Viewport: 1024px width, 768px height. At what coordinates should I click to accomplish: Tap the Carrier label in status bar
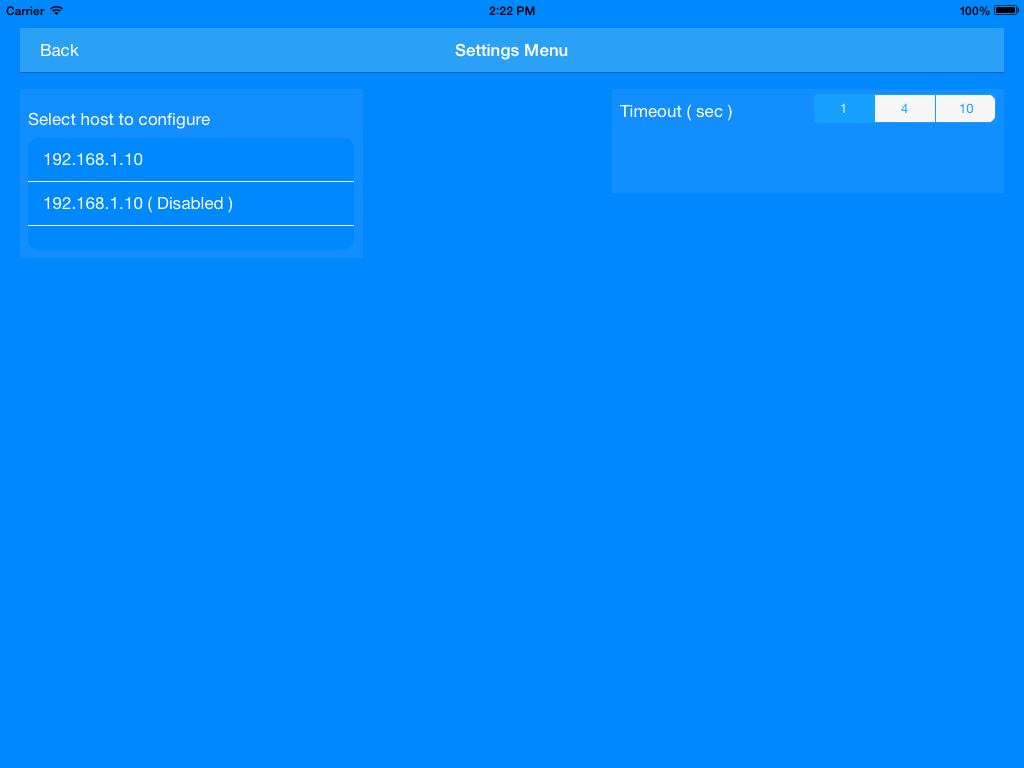(x=25, y=11)
